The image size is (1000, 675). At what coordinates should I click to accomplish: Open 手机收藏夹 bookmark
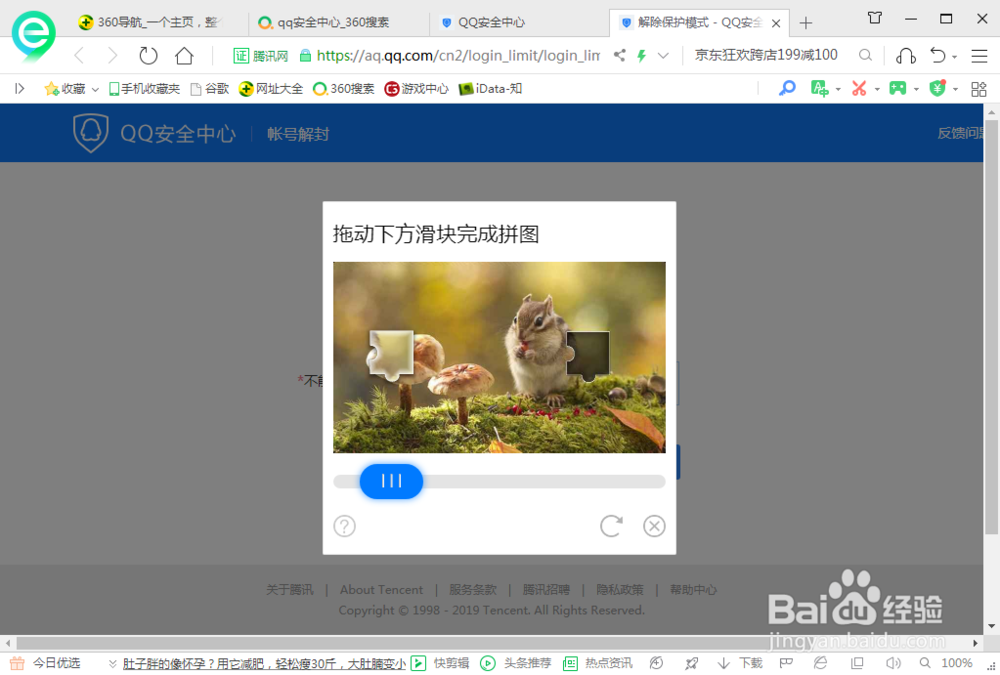[x=144, y=89]
